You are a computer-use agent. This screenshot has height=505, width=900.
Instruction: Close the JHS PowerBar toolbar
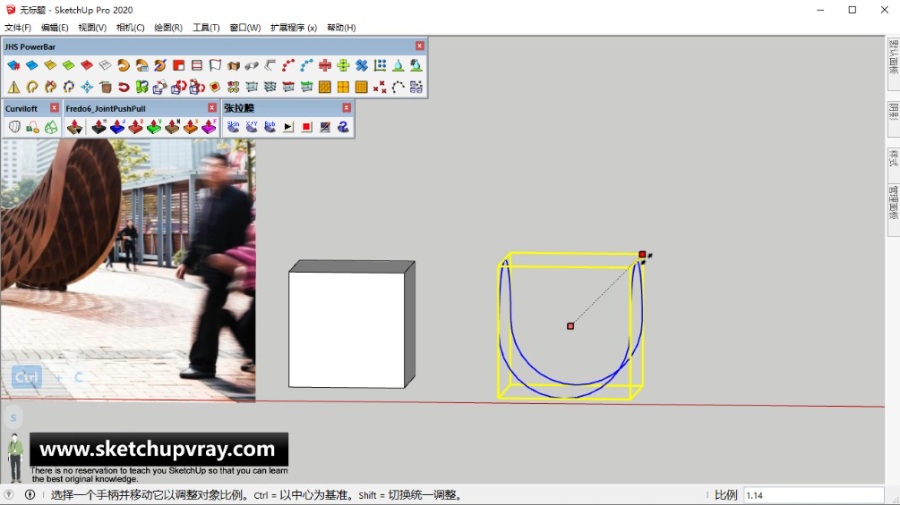(420, 46)
